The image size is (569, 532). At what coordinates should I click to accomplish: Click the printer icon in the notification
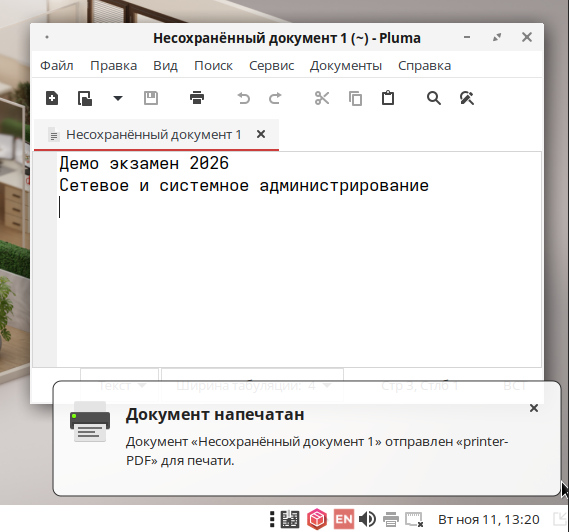click(x=90, y=421)
